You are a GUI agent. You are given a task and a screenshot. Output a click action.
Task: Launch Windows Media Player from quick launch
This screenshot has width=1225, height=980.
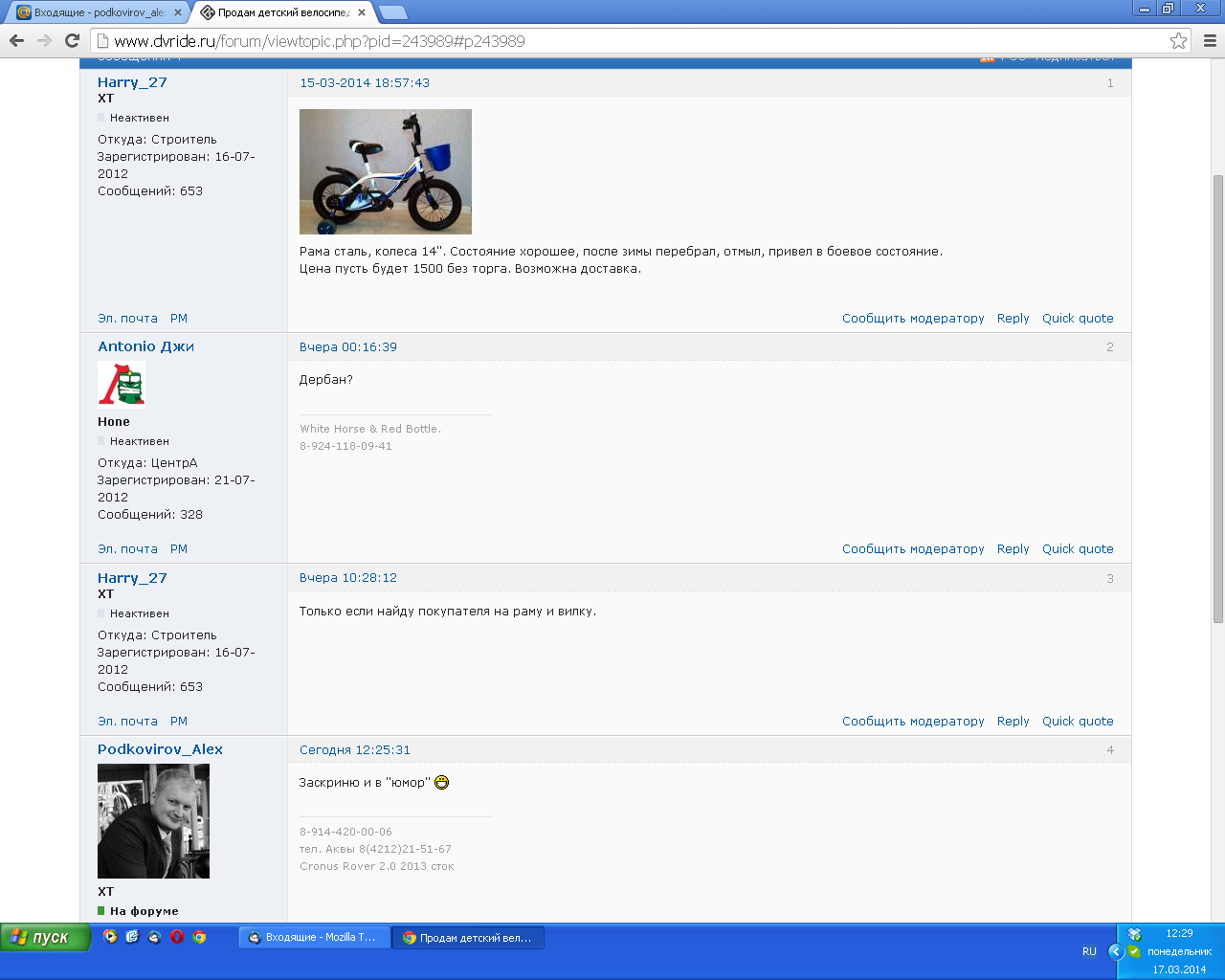(110, 937)
